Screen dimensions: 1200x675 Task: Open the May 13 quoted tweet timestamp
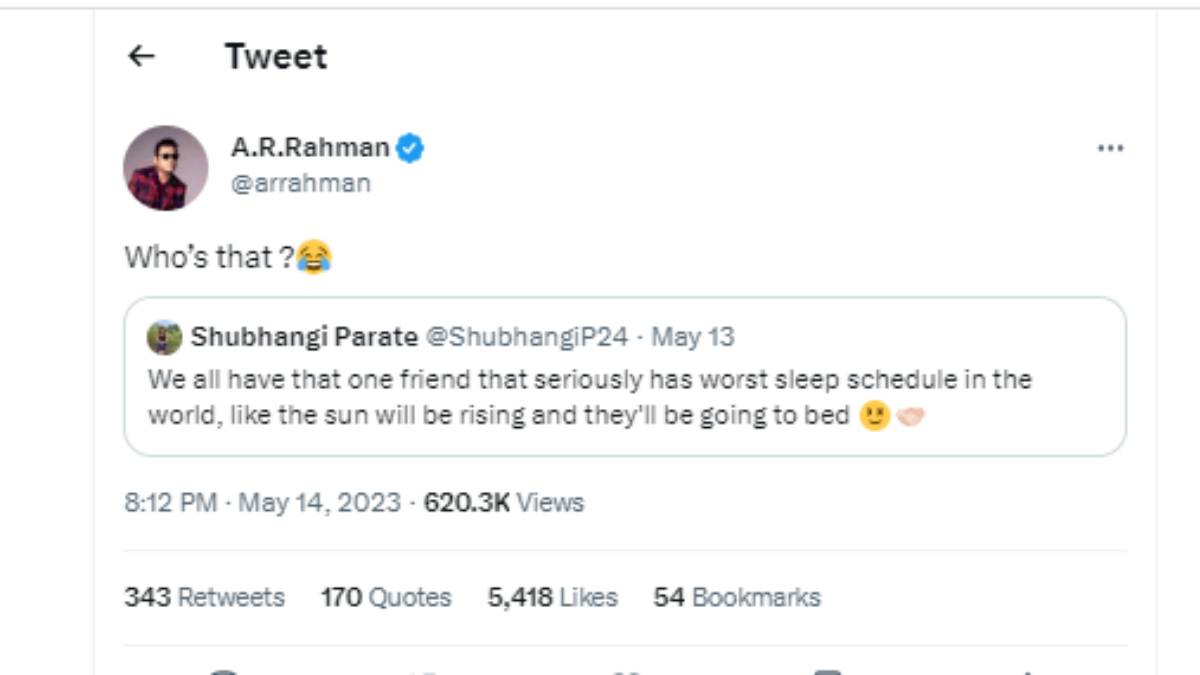coord(696,337)
